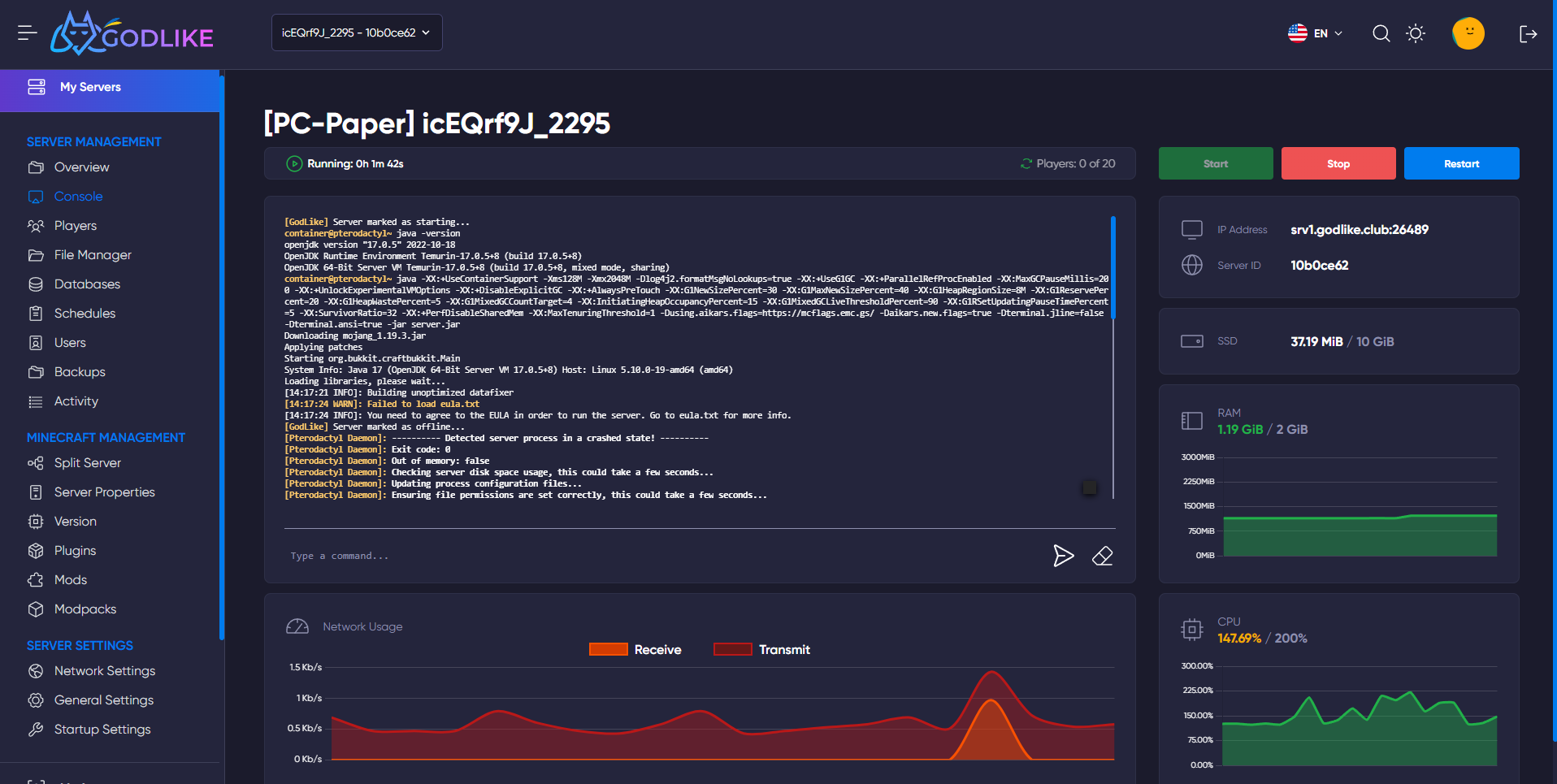Go to the Plugins page
Image resolution: width=1557 pixels, height=784 pixels.
coord(75,551)
